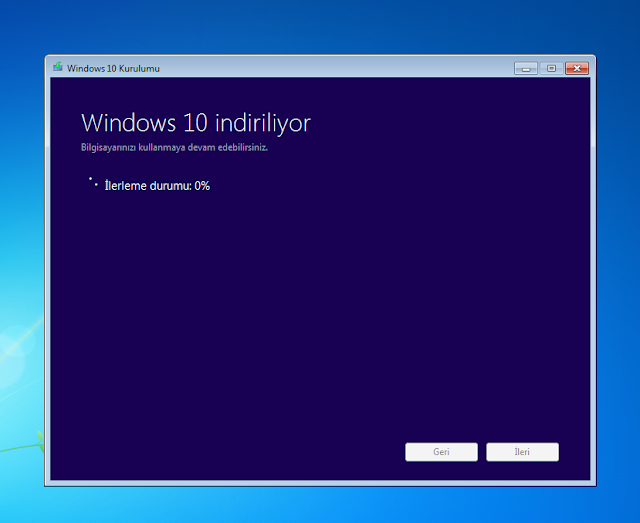Click 'İlerleme durumu: 0%' progress text

(157, 186)
